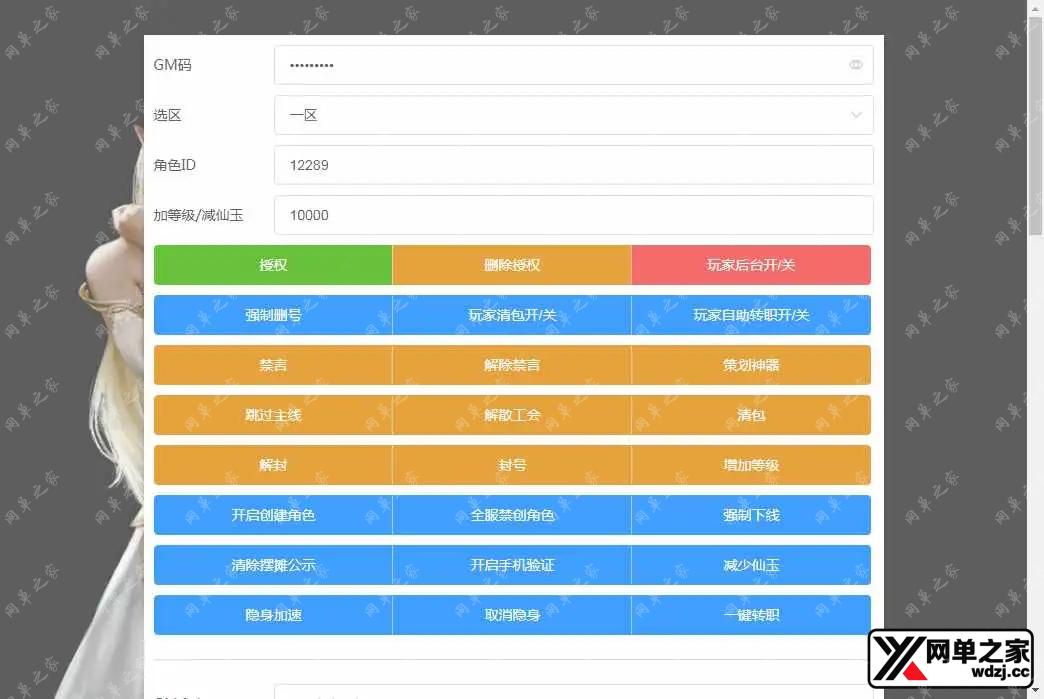Click the 跳过主线 button
This screenshot has height=699, width=1044.
(273, 415)
